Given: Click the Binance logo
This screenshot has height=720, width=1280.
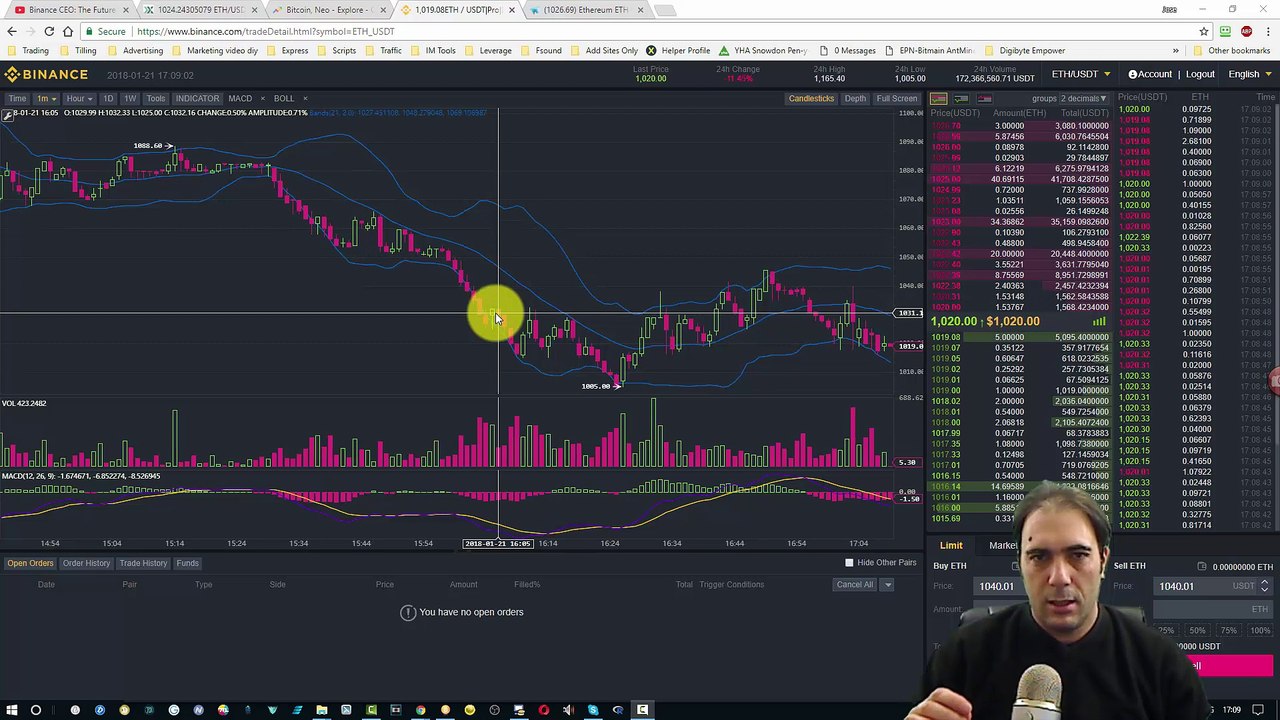Looking at the screenshot, I should (47, 74).
